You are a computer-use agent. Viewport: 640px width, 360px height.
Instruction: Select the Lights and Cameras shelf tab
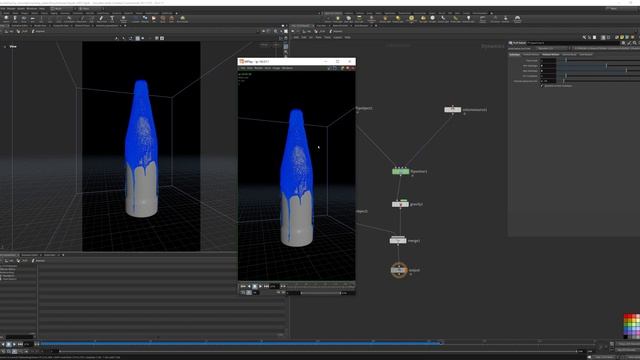(333, 13)
